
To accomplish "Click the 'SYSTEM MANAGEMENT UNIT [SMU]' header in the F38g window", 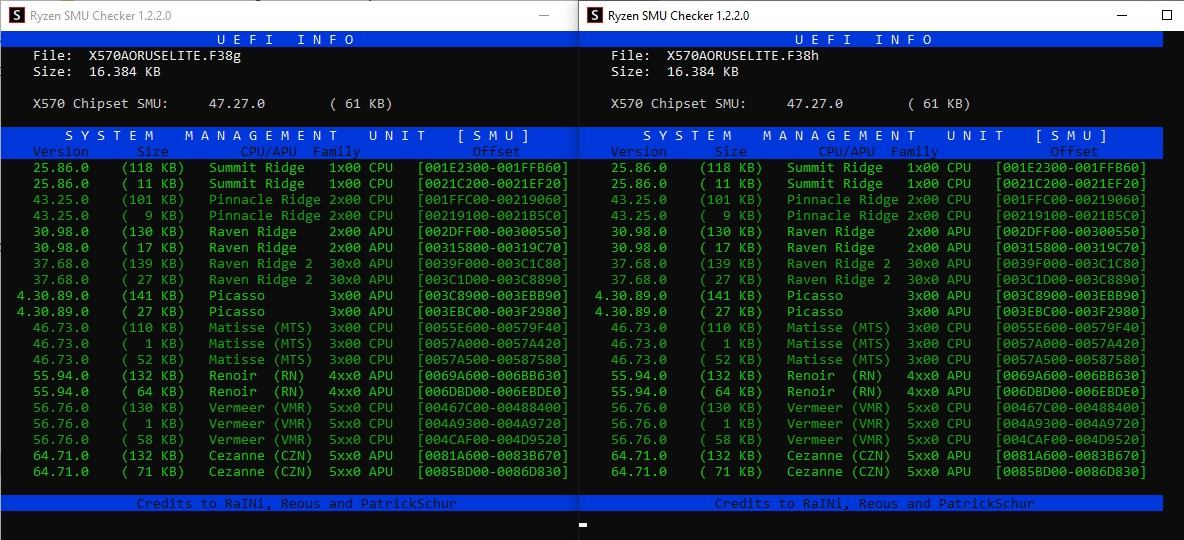I will click(x=298, y=136).
